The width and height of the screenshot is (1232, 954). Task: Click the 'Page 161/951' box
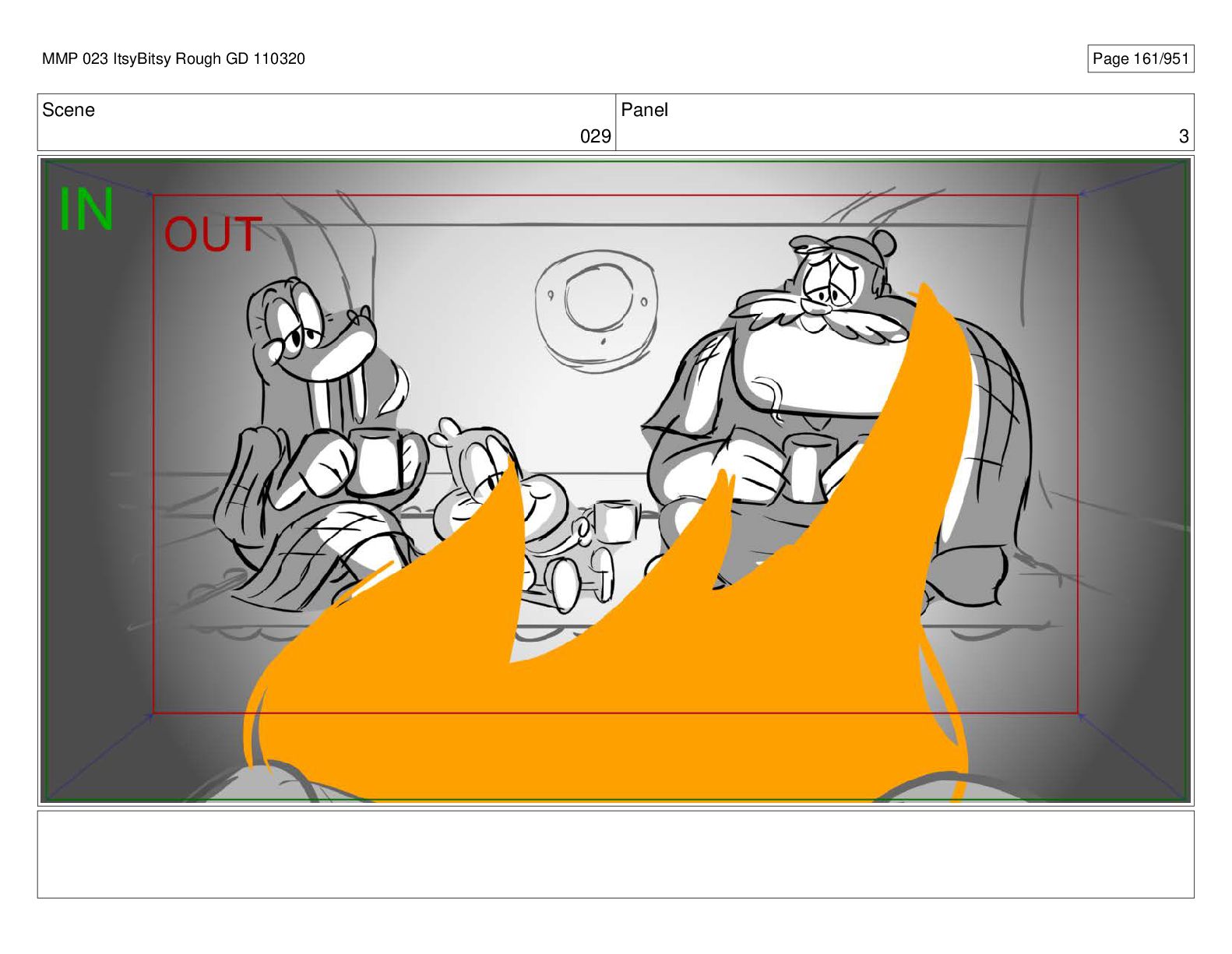(x=1140, y=59)
